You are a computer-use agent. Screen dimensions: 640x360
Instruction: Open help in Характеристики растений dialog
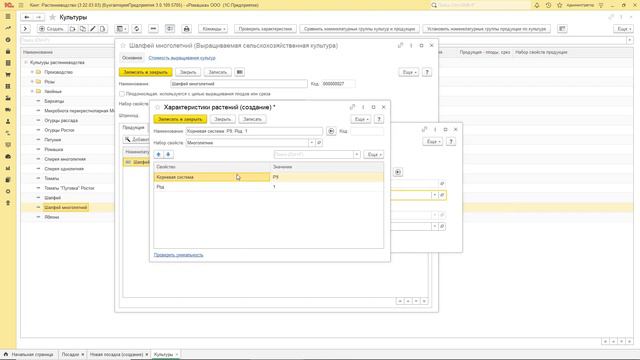(379, 119)
